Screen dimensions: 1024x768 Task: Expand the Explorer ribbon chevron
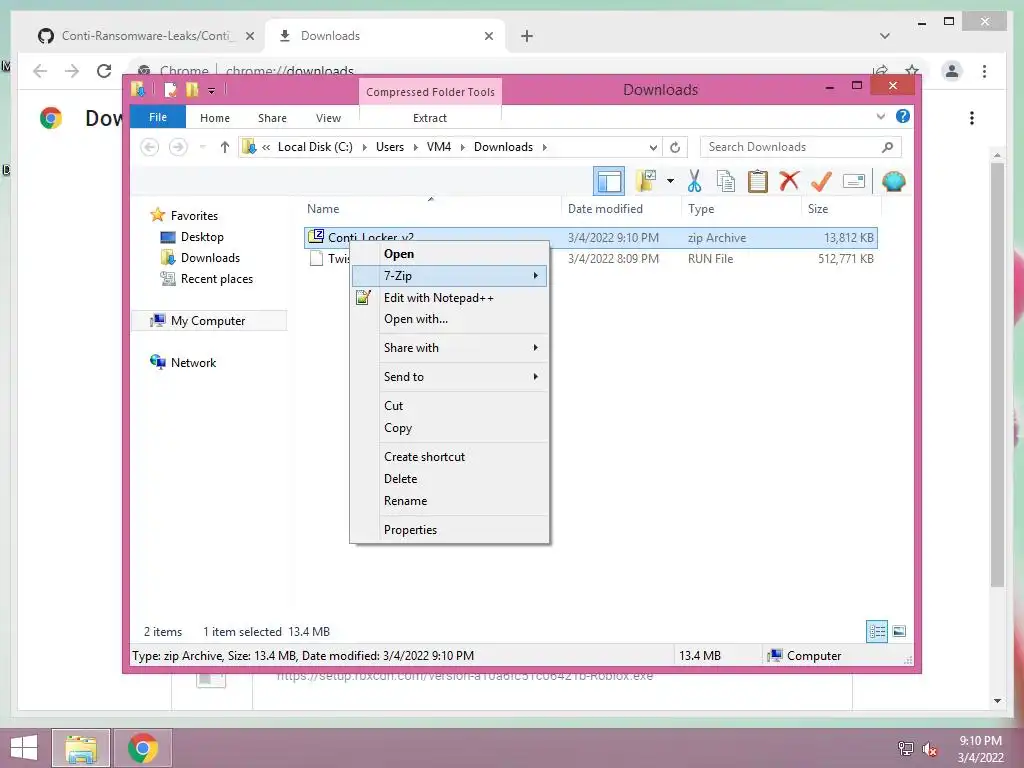click(880, 117)
